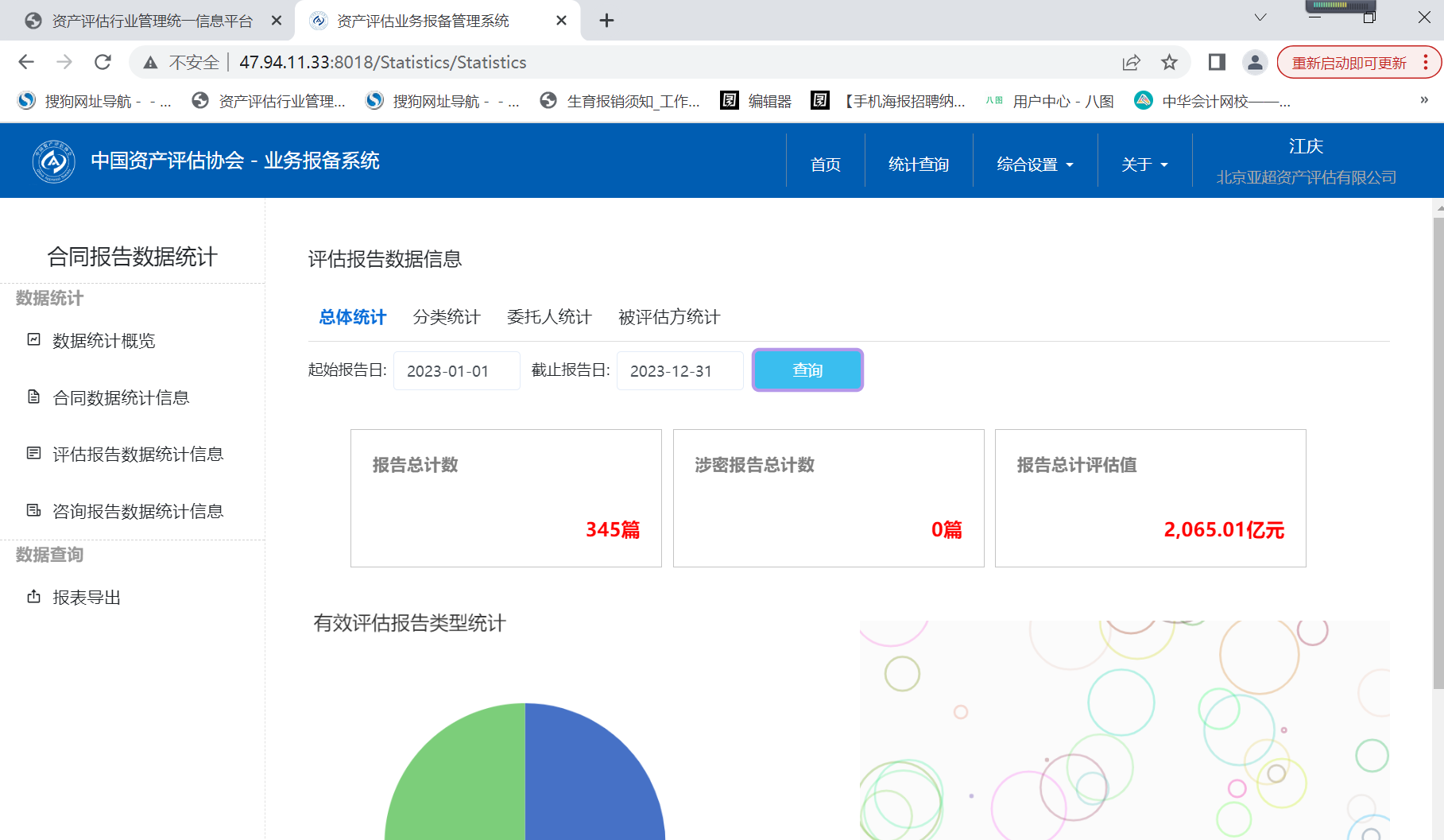Open 评估报告数据统计信息 in the sidebar
1444x840 pixels.
[x=137, y=454]
